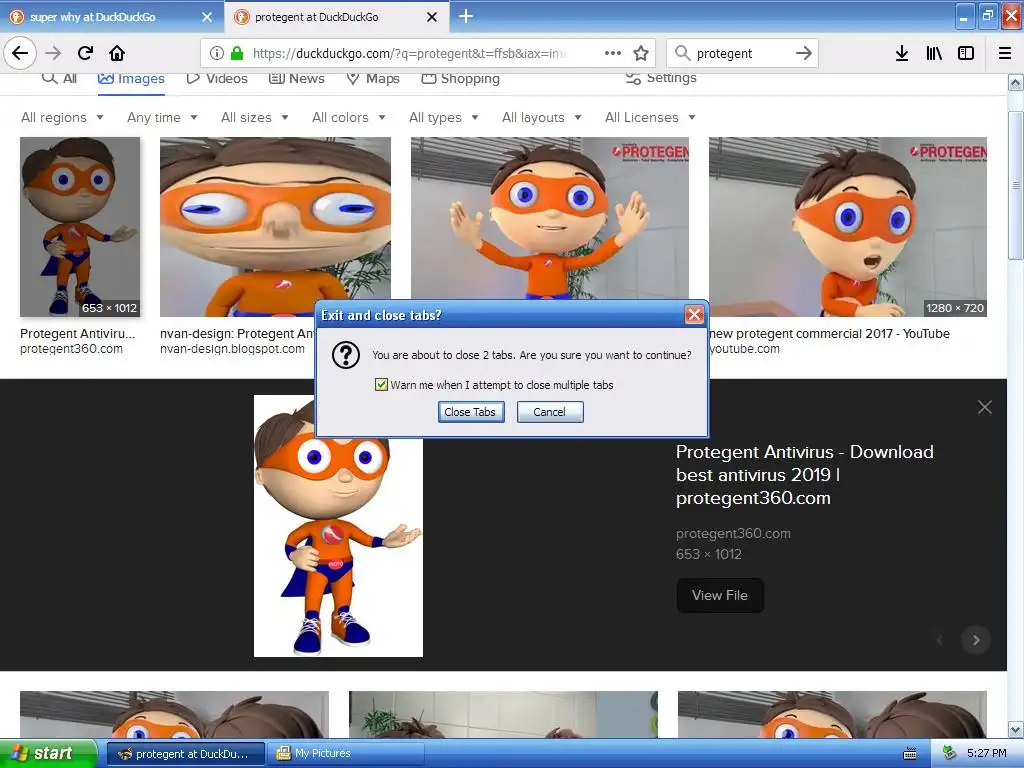Click the browser Back arrow button
Viewport: 1024px width, 768px height.
pos(20,53)
